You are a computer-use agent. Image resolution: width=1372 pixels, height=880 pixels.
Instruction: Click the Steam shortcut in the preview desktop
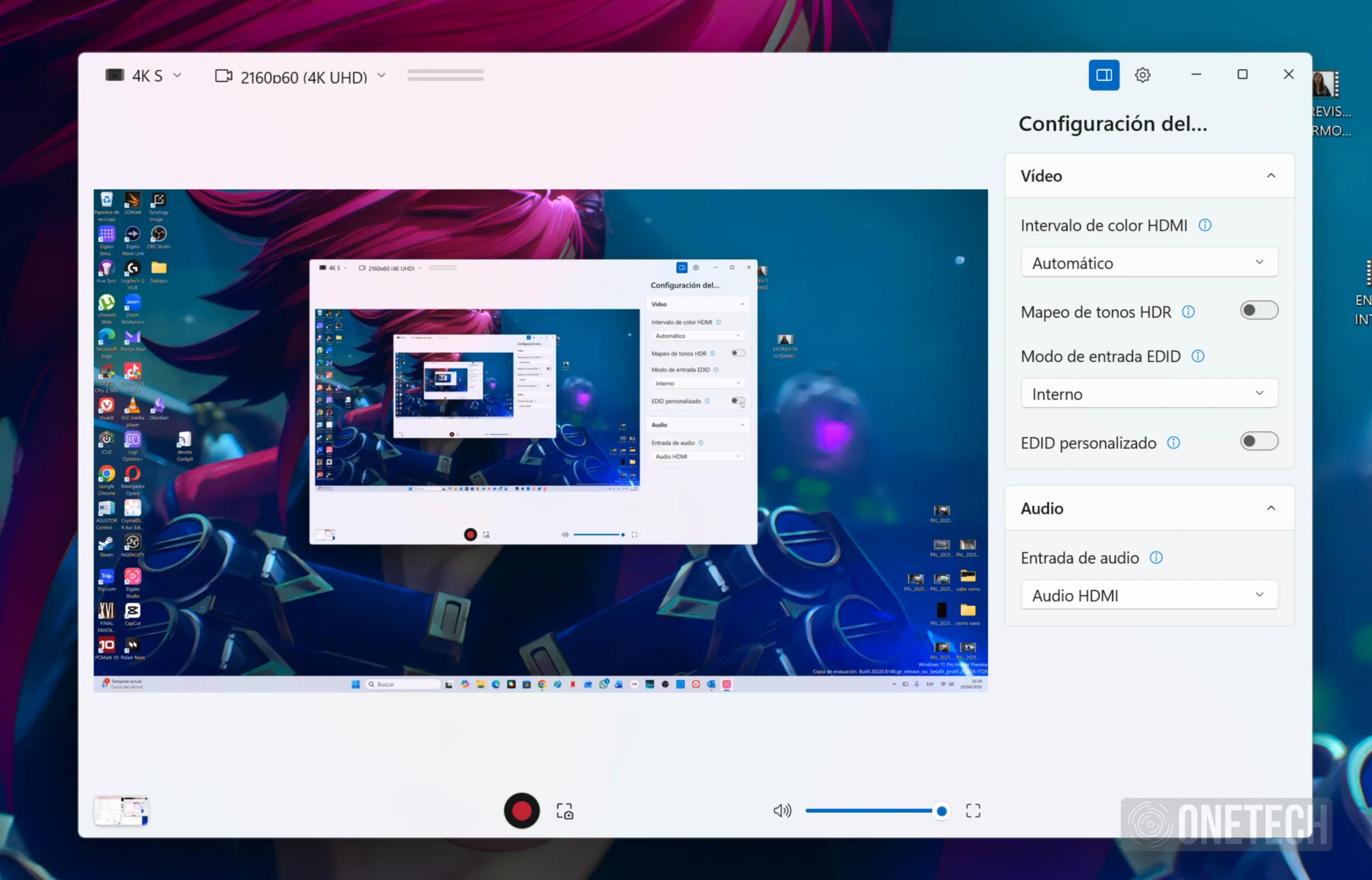pyautogui.click(x=107, y=546)
